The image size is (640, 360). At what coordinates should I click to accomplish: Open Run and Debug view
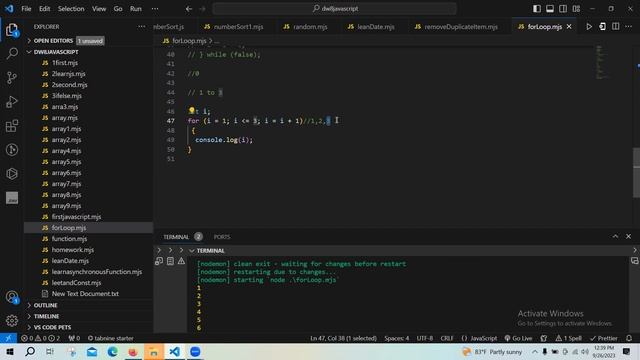(x=12, y=102)
